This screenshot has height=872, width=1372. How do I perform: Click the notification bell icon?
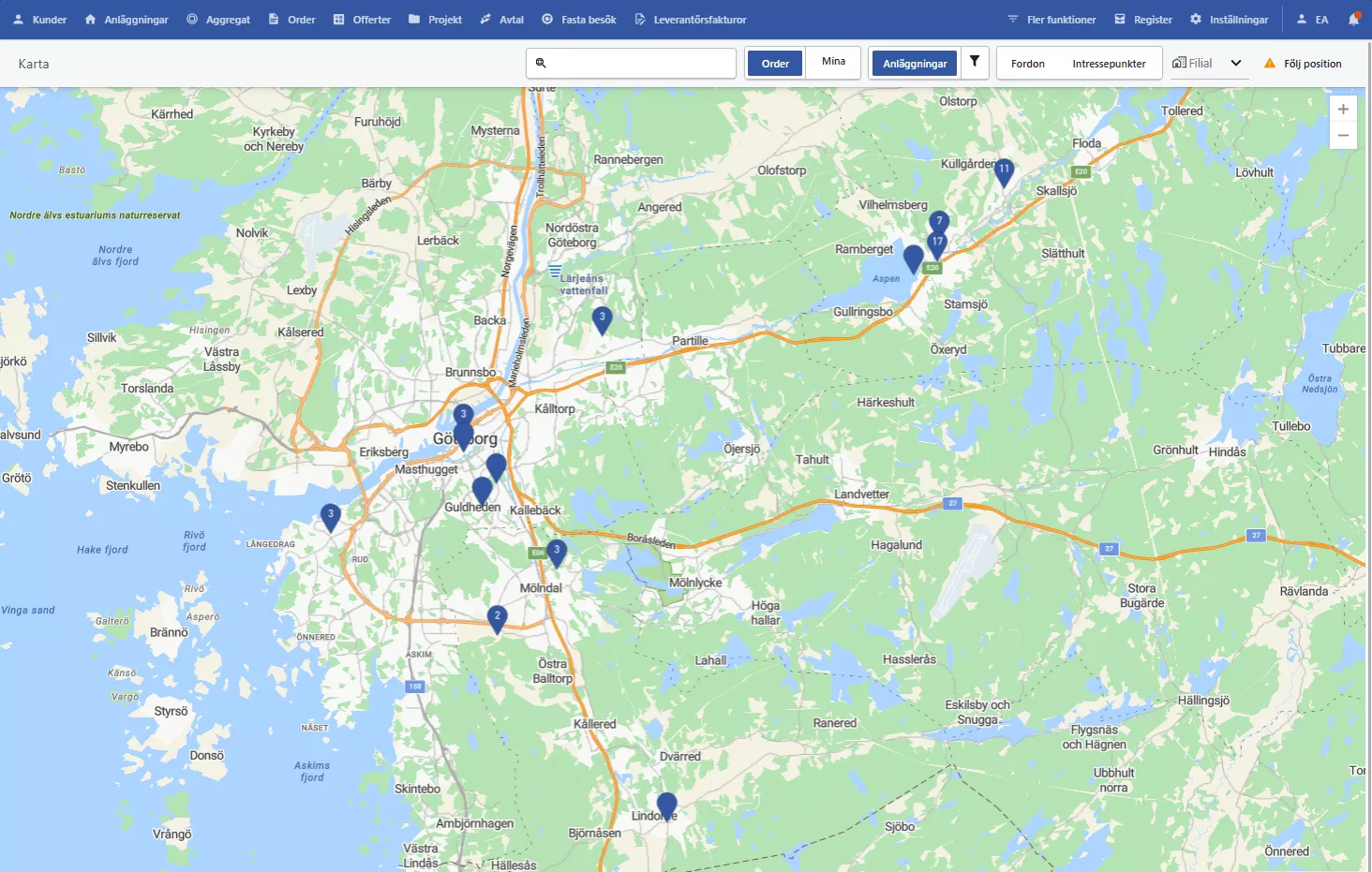tap(1353, 19)
